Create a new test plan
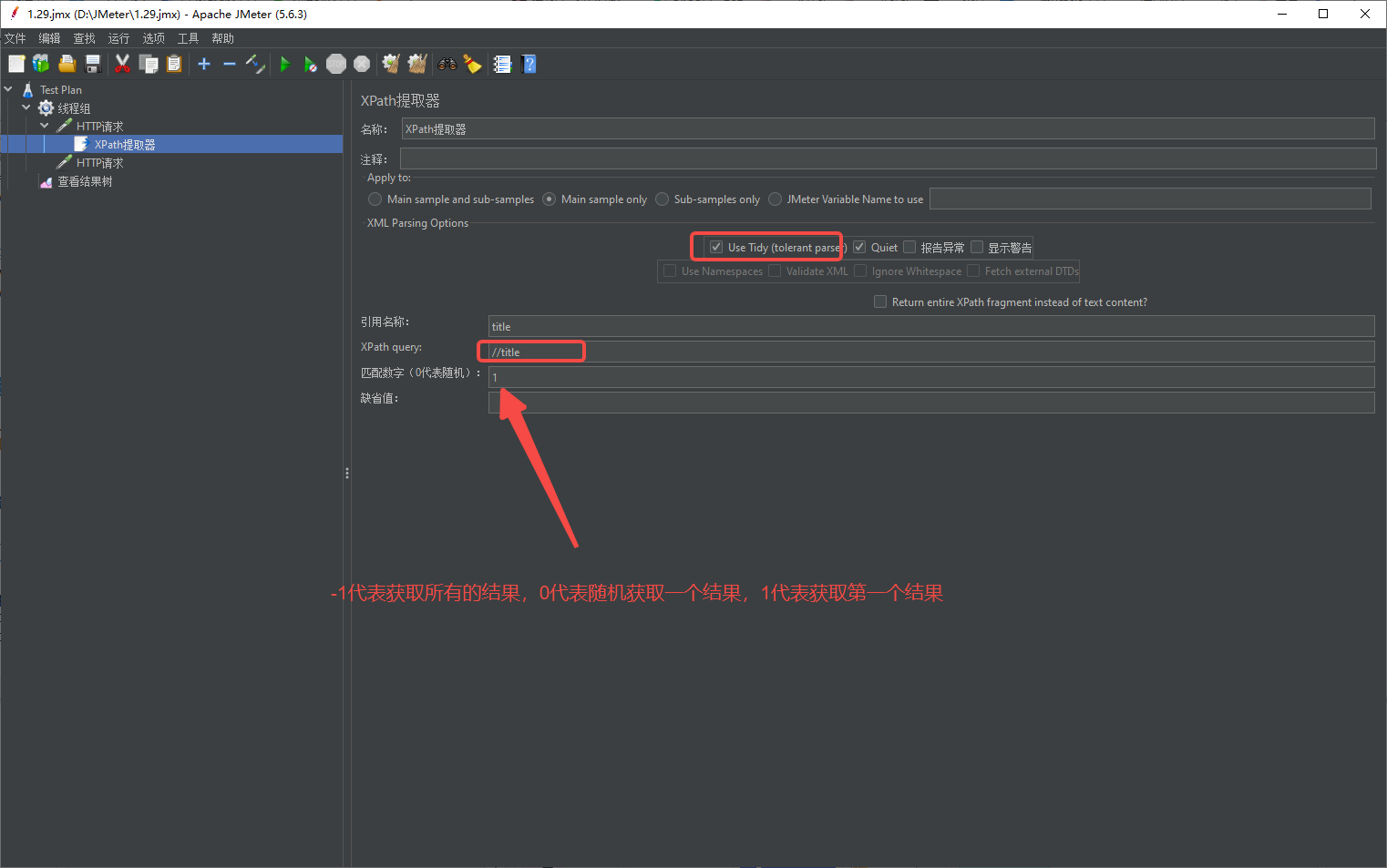The height and width of the screenshot is (868, 1387). [16, 64]
